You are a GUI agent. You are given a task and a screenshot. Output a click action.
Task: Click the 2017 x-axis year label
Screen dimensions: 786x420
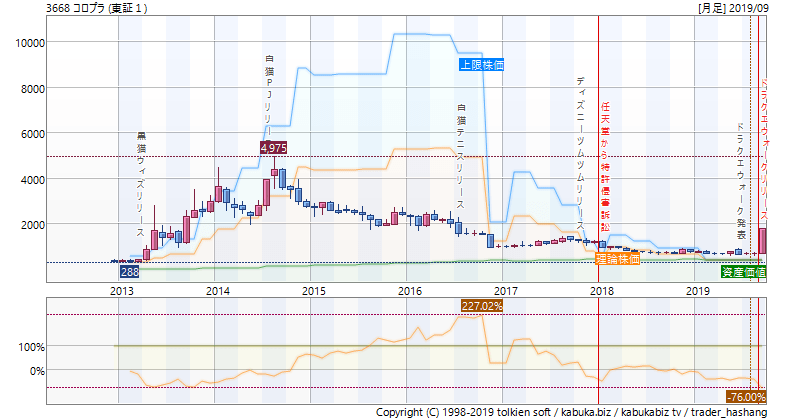coord(505,291)
